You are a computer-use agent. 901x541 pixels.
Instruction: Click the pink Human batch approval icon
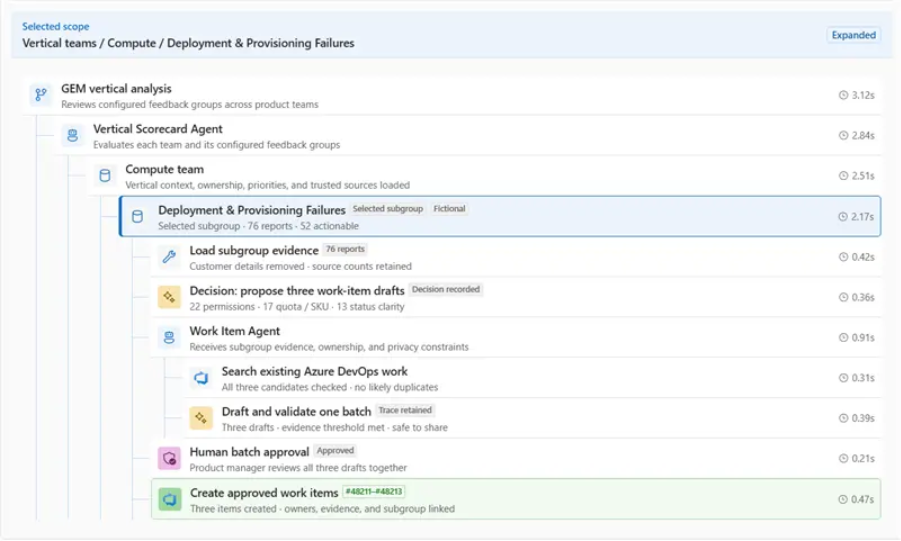pos(169,458)
